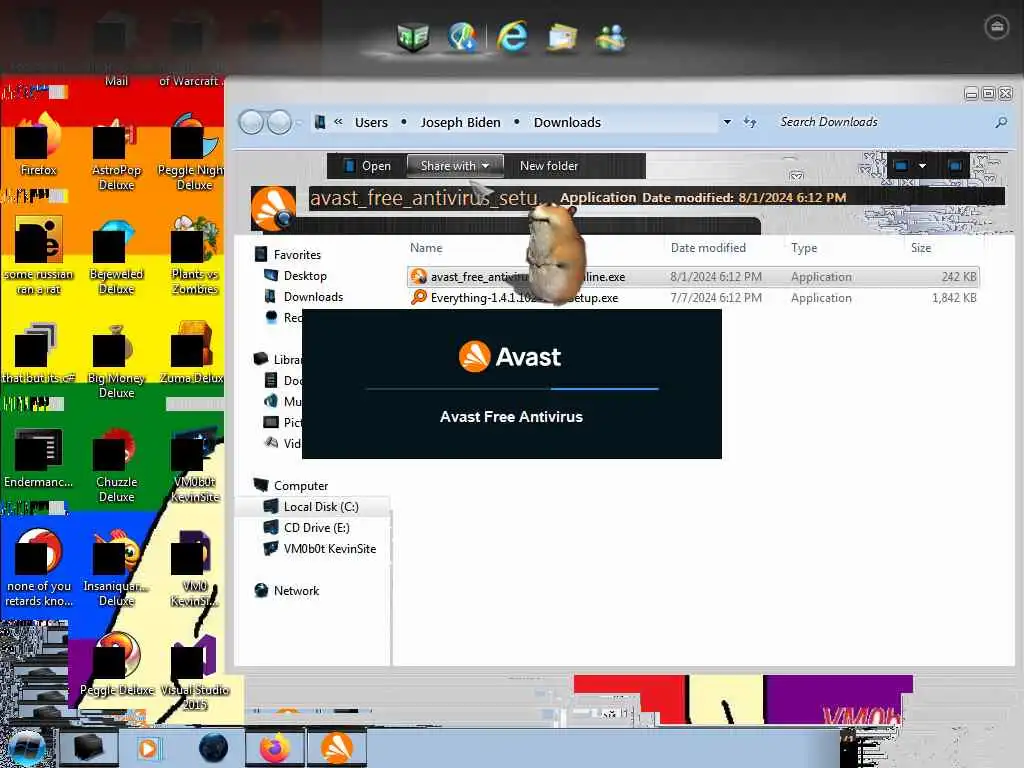
Task: Open Desktop under Favorites
Action: [x=305, y=276]
